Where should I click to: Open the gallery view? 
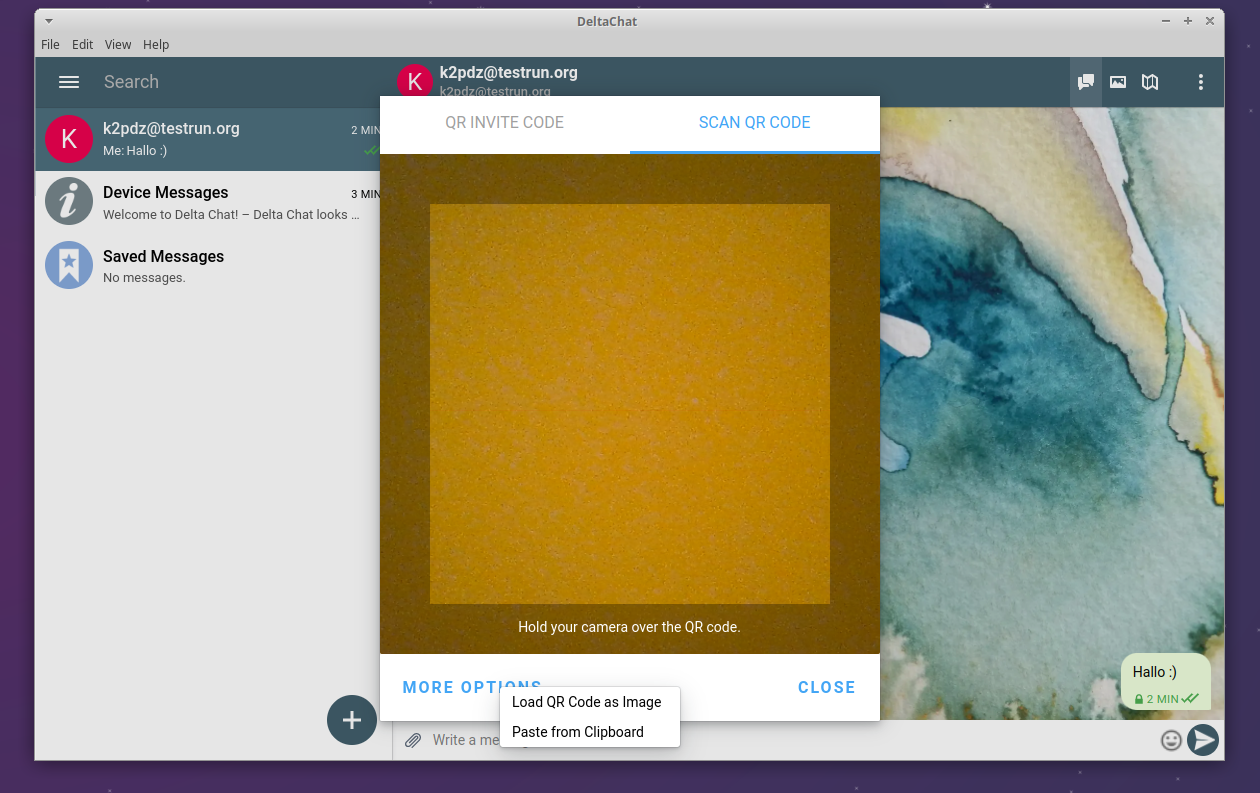click(x=1117, y=82)
